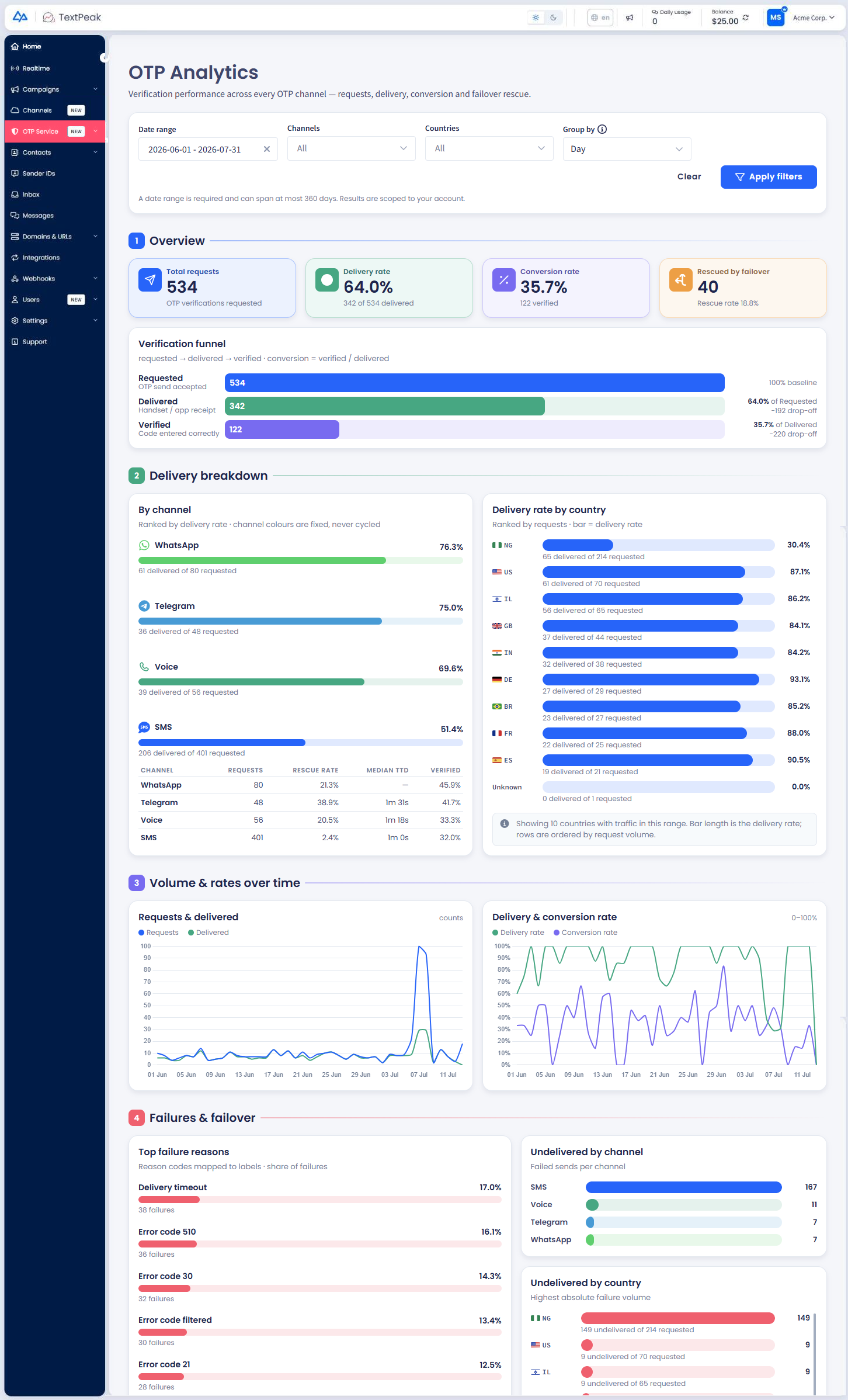Viewport: 848px width, 1400px height.
Task: Open the Integrations page
Action: point(55,258)
